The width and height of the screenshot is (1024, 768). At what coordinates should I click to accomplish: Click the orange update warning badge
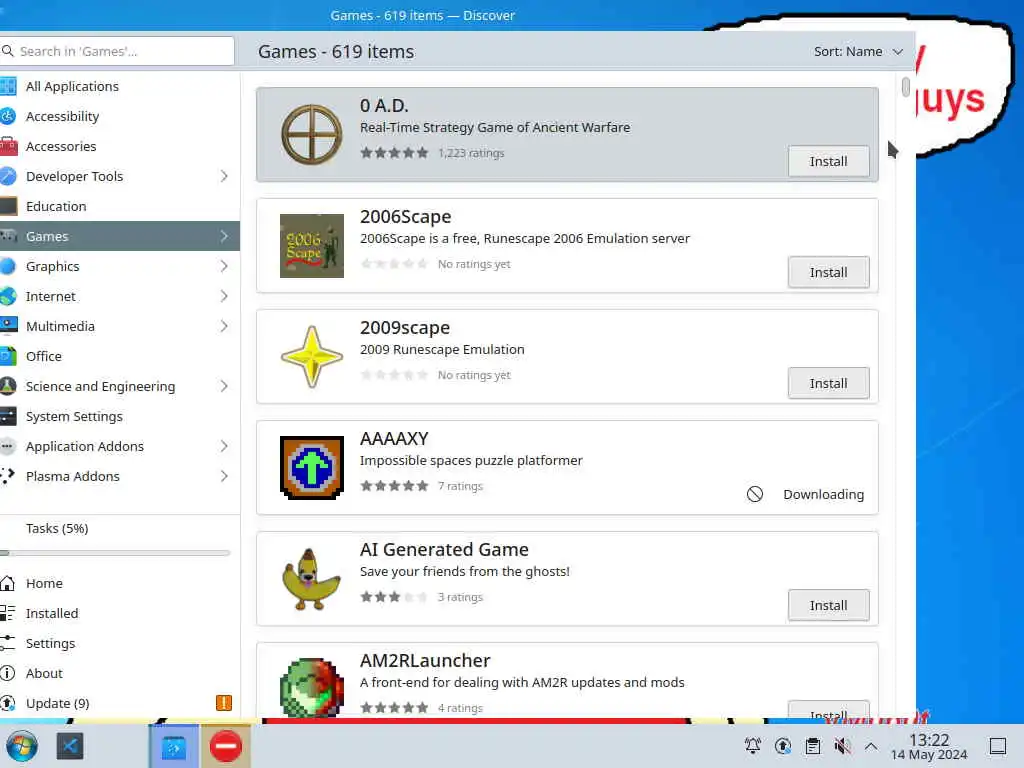(x=223, y=703)
